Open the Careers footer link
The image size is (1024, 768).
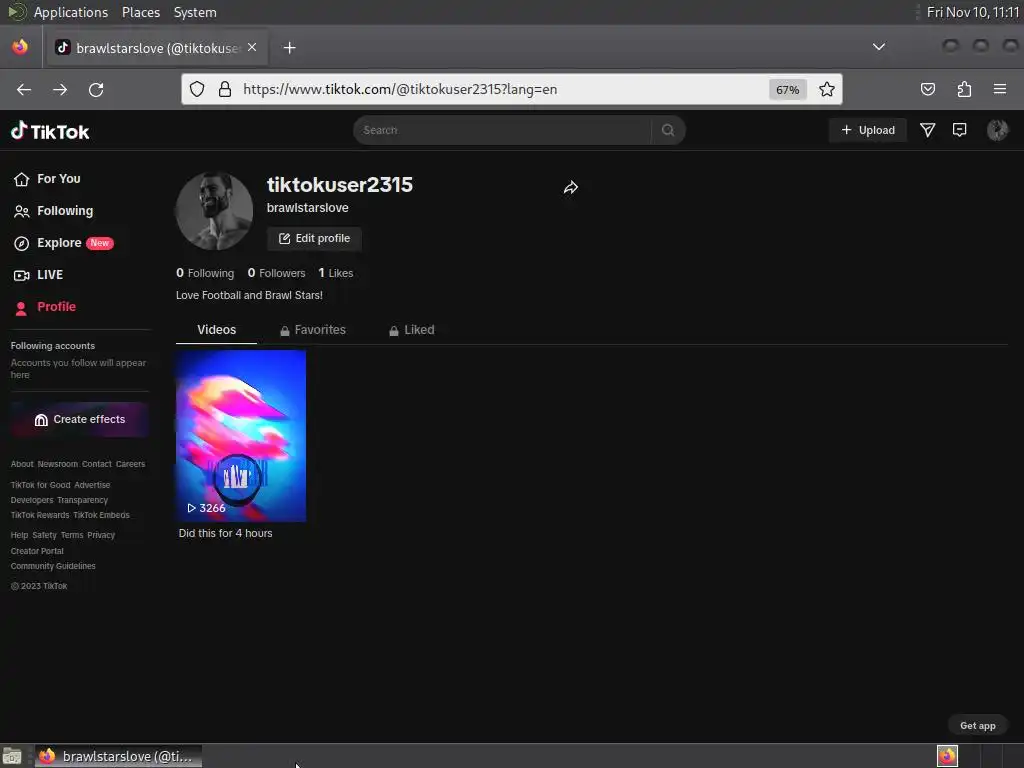pyautogui.click(x=131, y=464)
